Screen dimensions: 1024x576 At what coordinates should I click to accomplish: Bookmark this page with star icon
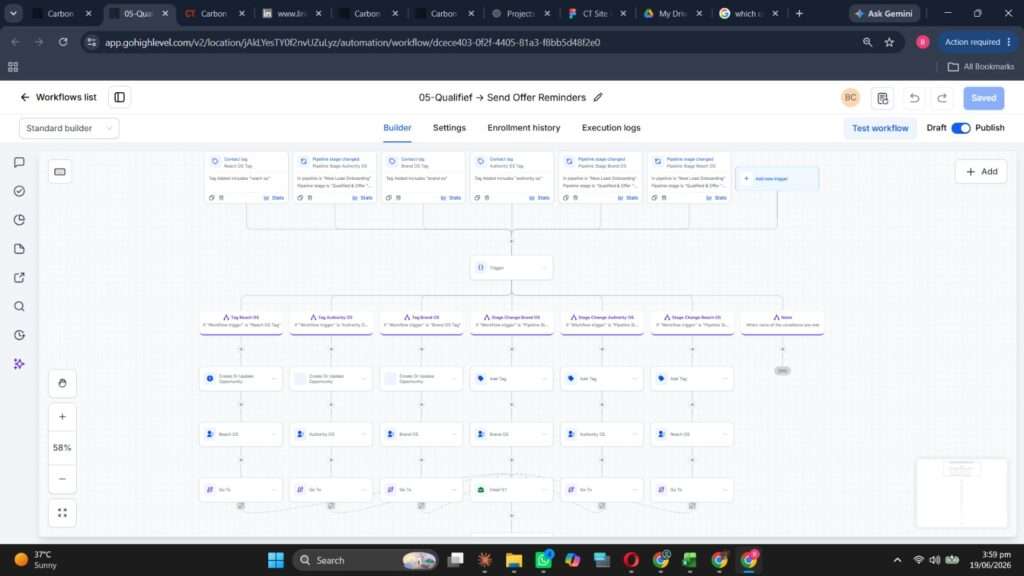click(x=889, y=42)
